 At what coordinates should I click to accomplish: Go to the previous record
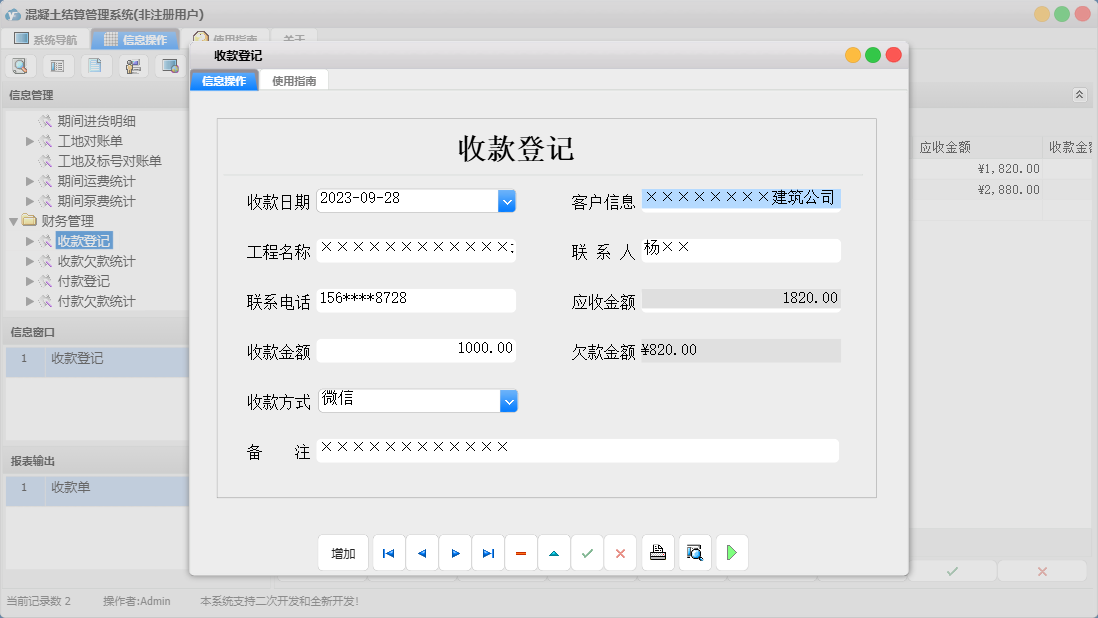tap(421, 552)
